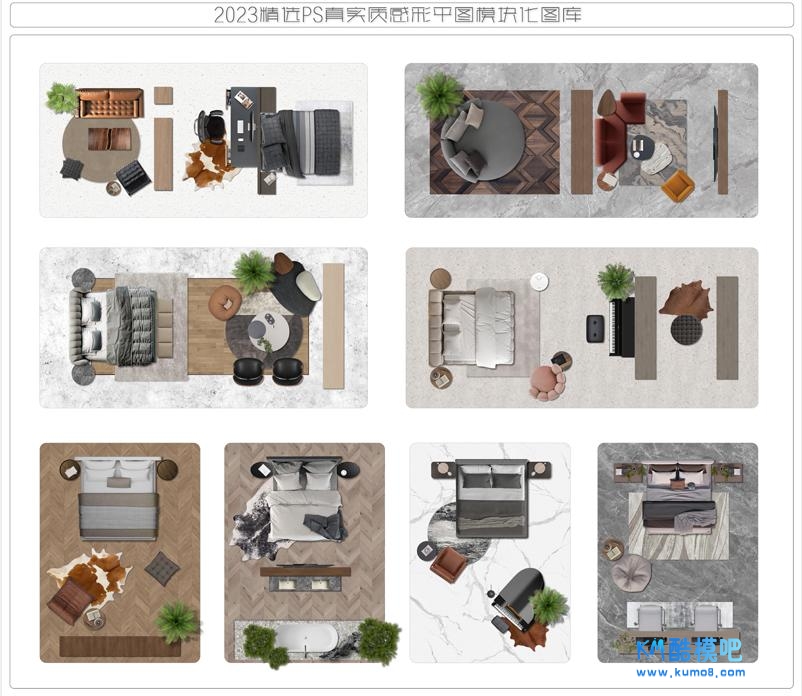Open the bedroom layout with round dining table
Screen dimensions: 802x696
click(203, 328)
